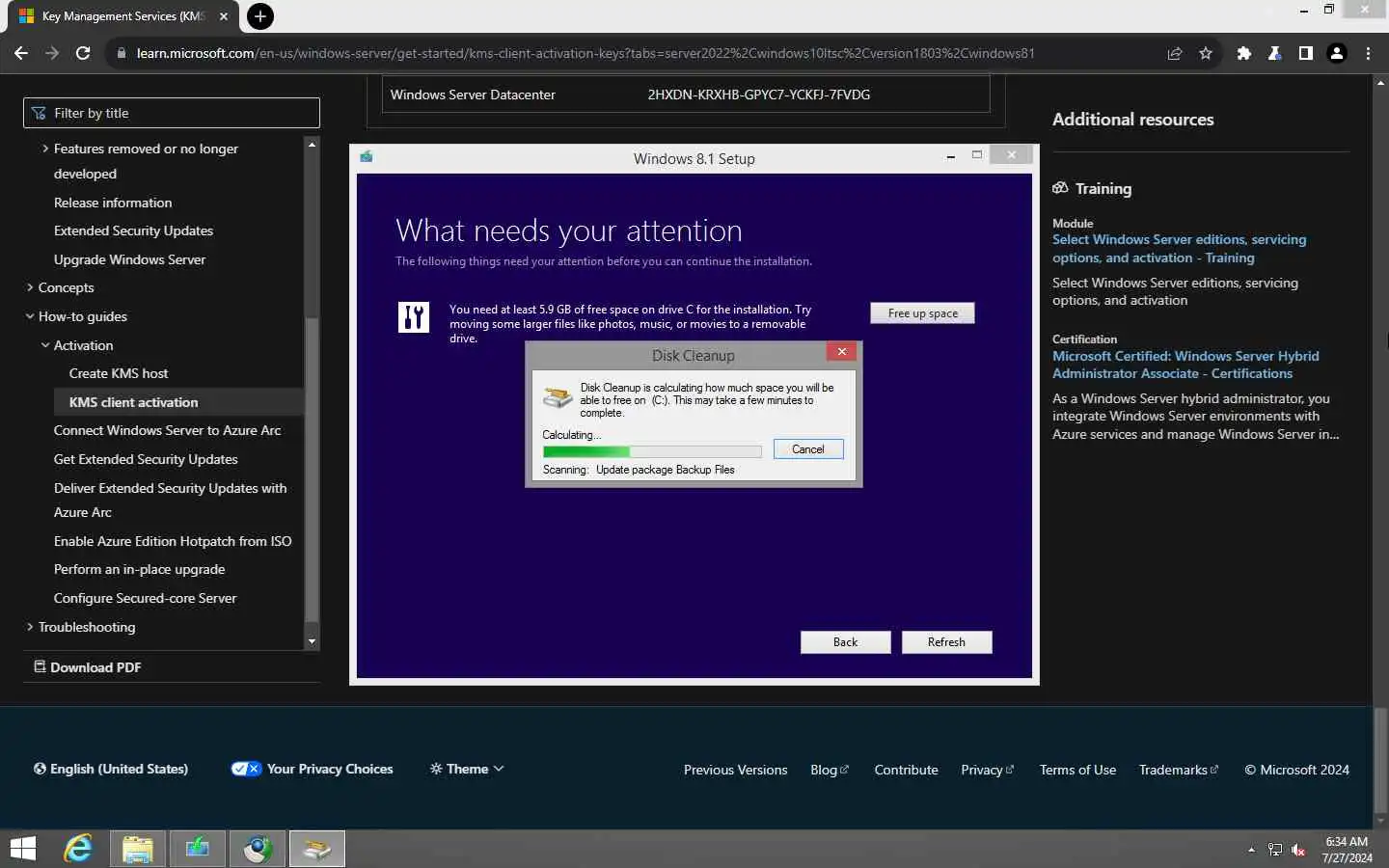Screen dimensions: 1389x868
Task: Expand the Troubleshooting section
Action: coord(80,627)
